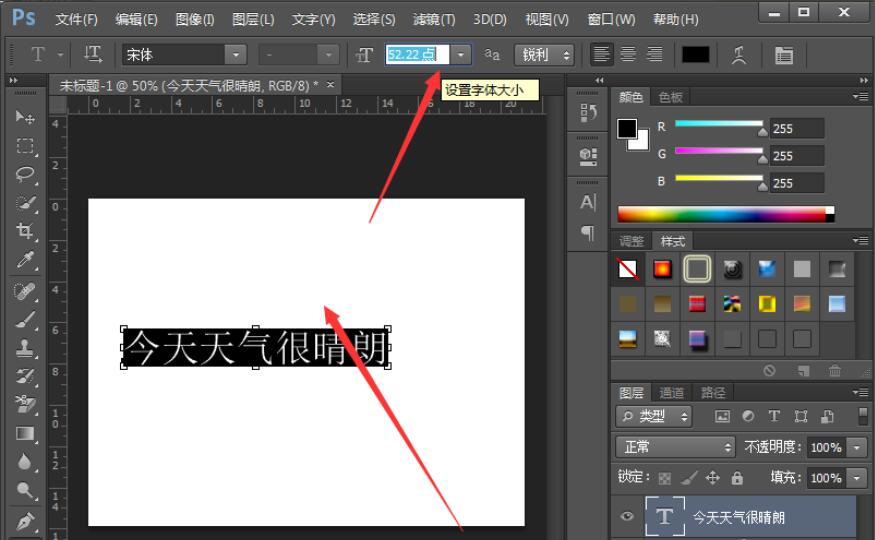Switch to the 通道 tab
Screen dimensions: 875x540
pyautogui.click(x=671, y=393)
